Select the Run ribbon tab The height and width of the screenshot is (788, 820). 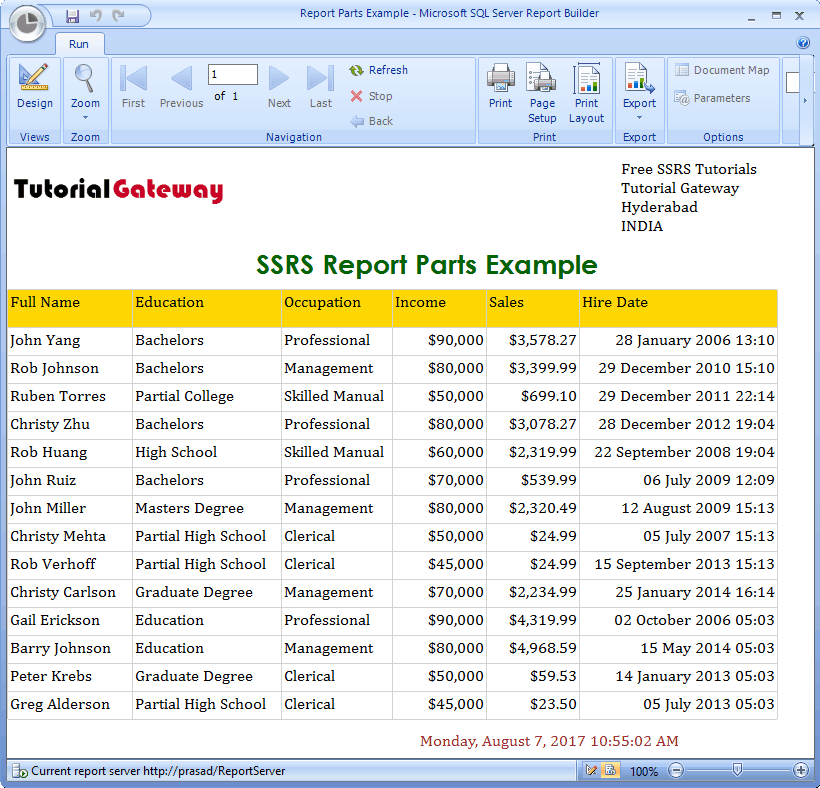[78, 44]
